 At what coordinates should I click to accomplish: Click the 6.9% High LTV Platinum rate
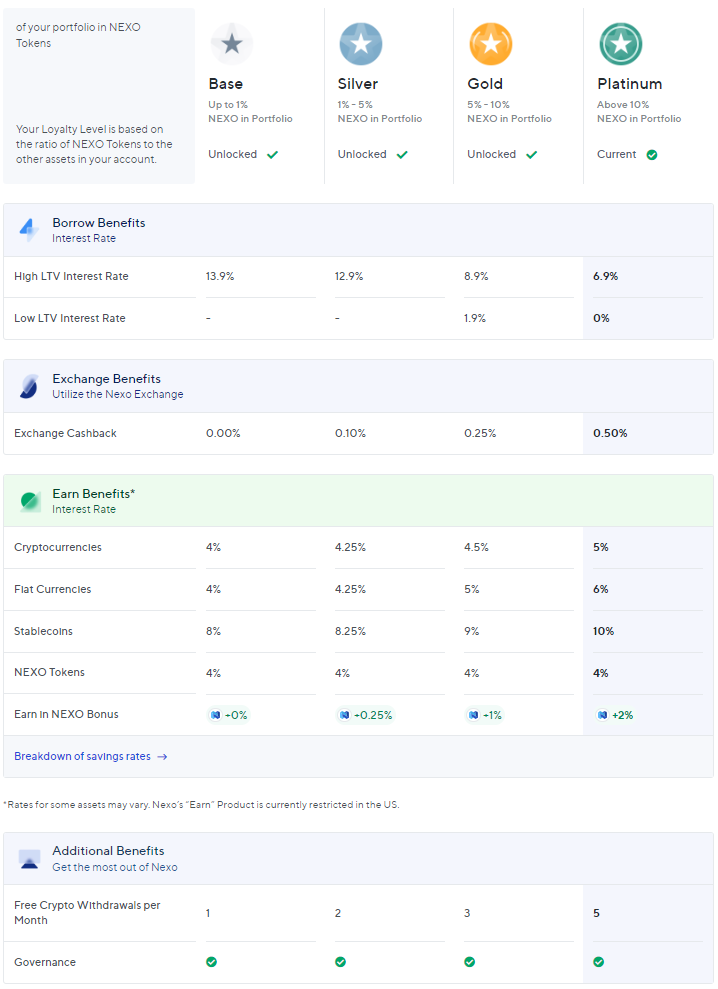click(606, 276)
